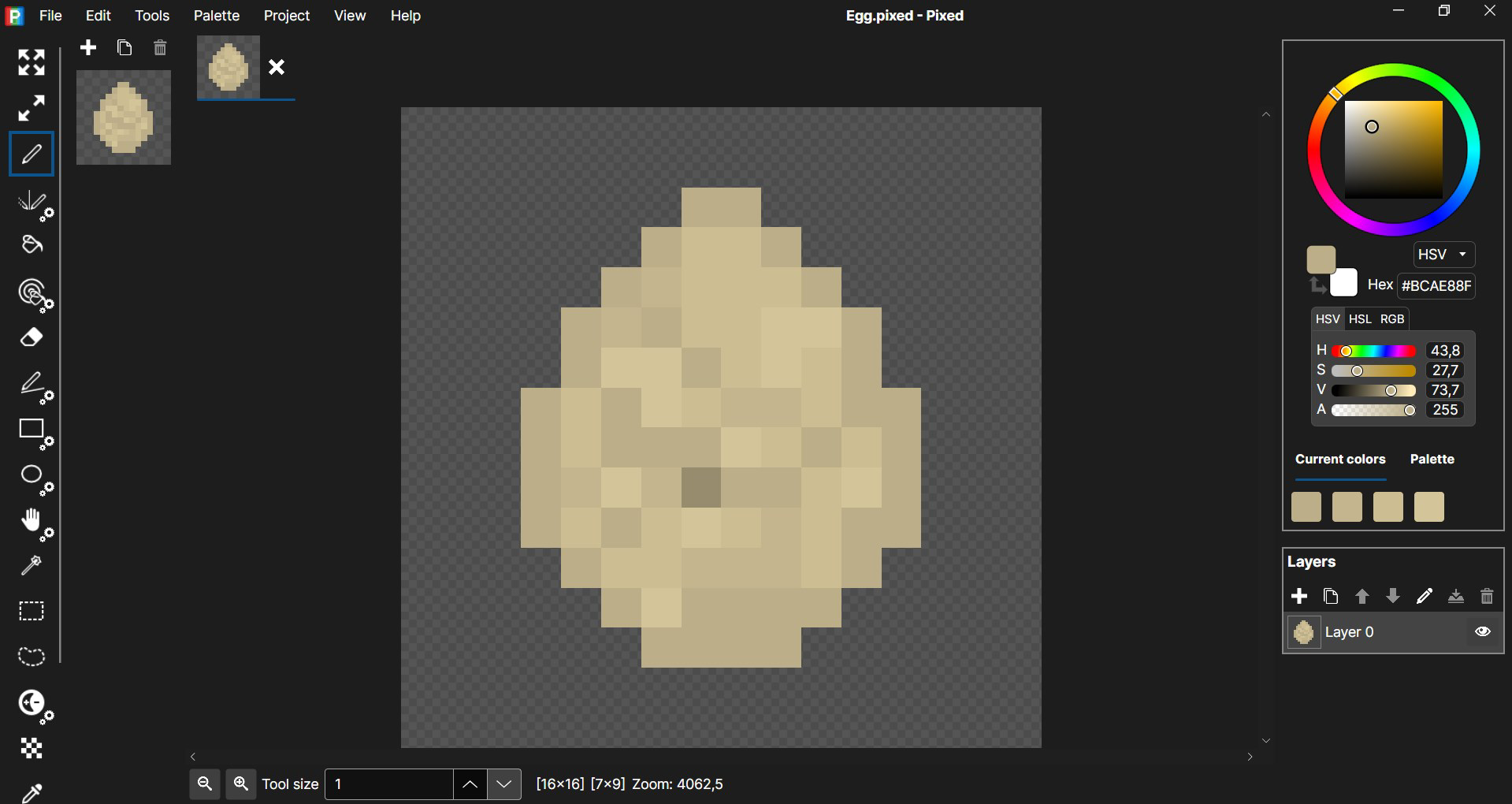Click the Tool size input field
This screenshot has height=804, width=1512.
389,784
